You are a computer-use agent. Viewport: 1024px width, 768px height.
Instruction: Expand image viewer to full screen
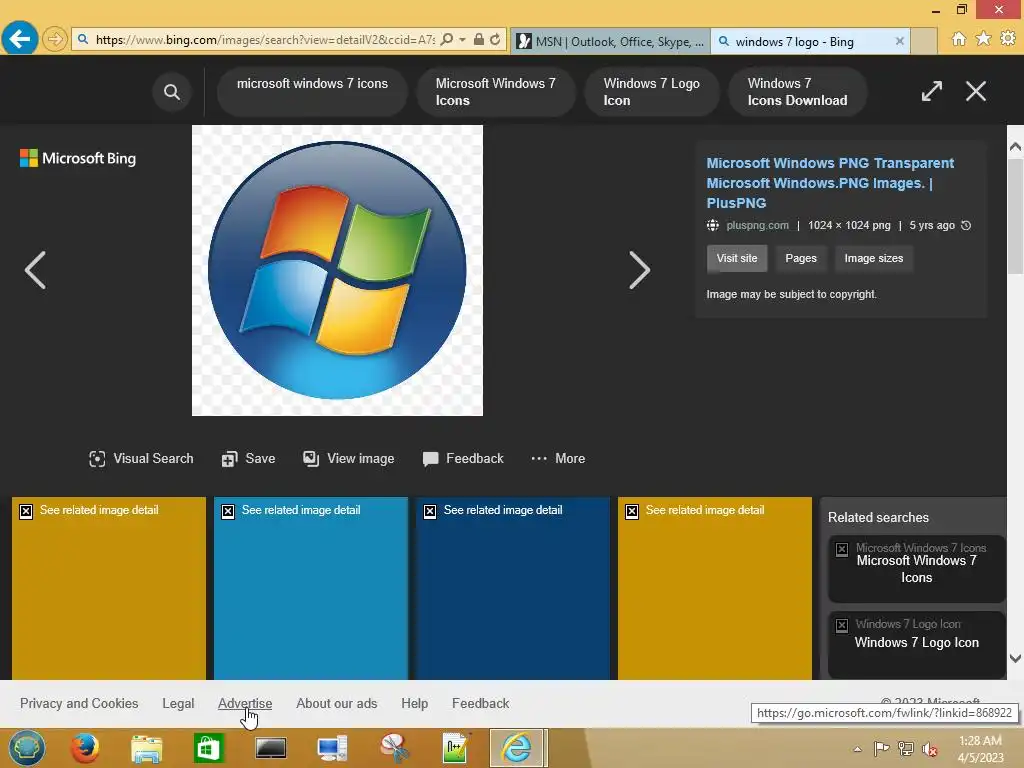click(x=932, y=91)
